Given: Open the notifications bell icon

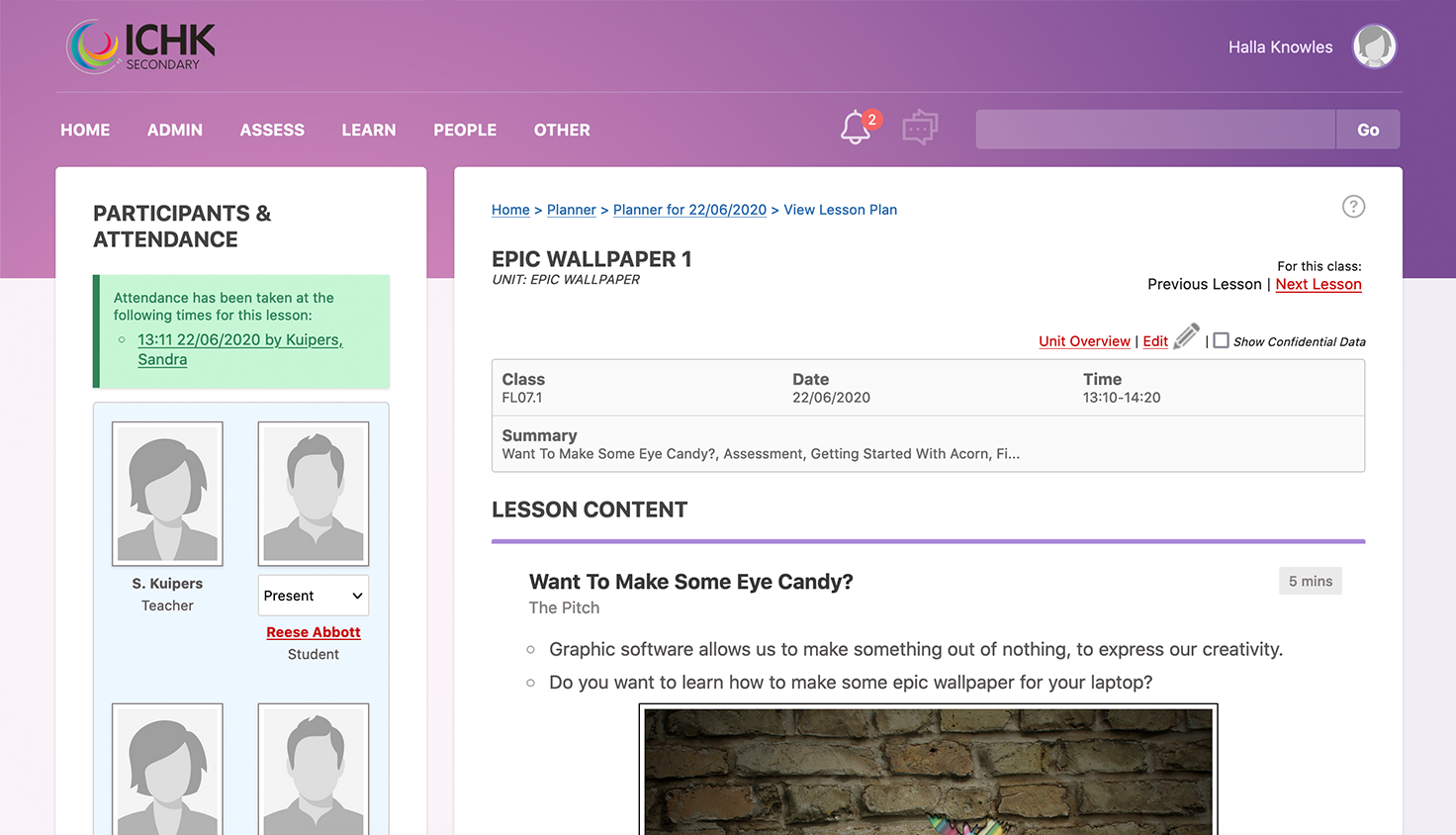Looking at the screenshot, I should tap(856, 128).
